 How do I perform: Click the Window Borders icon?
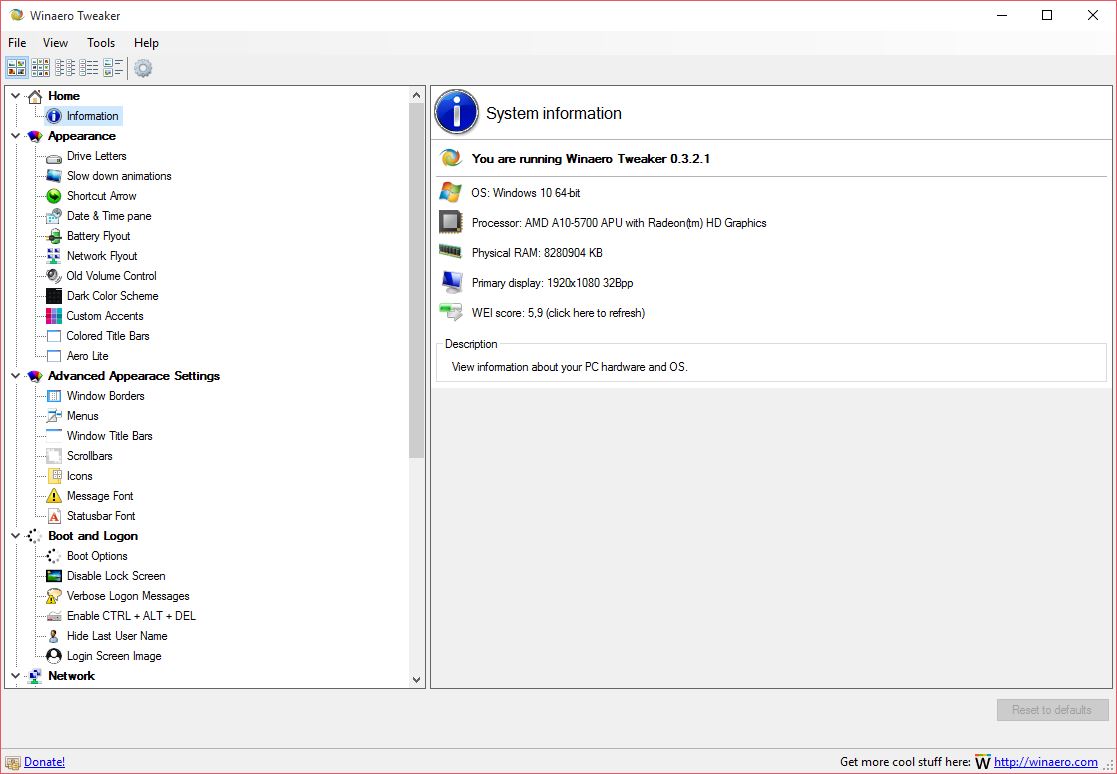pos(54,396)
